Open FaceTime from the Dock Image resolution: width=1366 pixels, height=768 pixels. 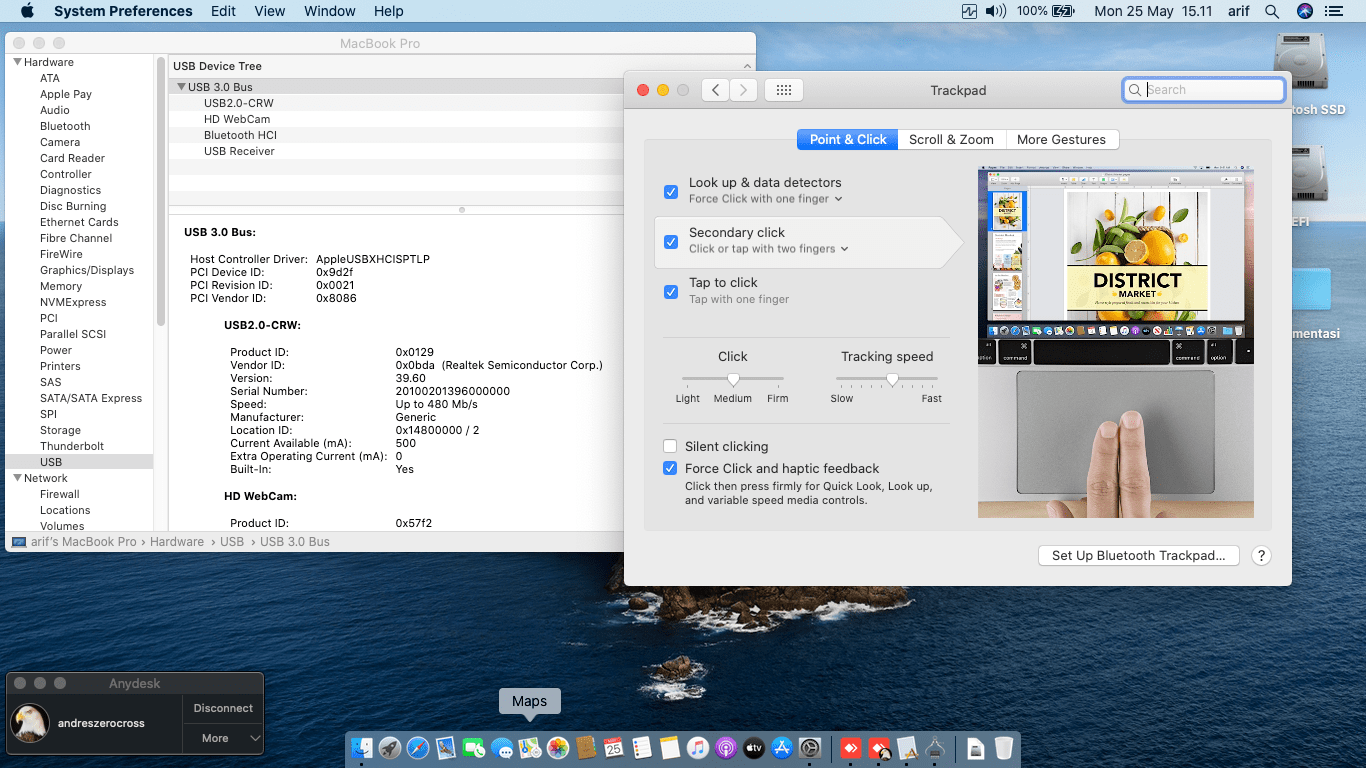[474, 748]
